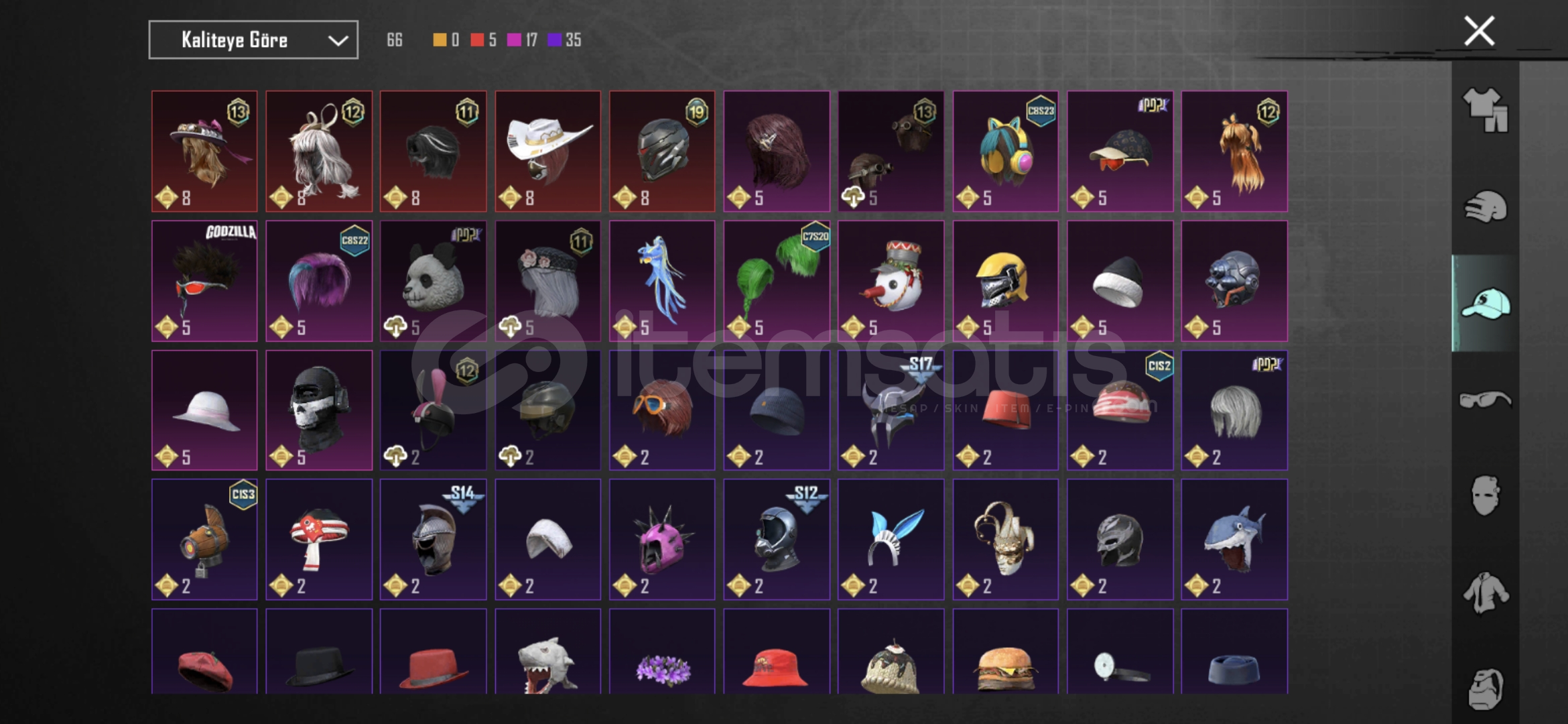Filter by red quality swatch

[x=477, y=40]
